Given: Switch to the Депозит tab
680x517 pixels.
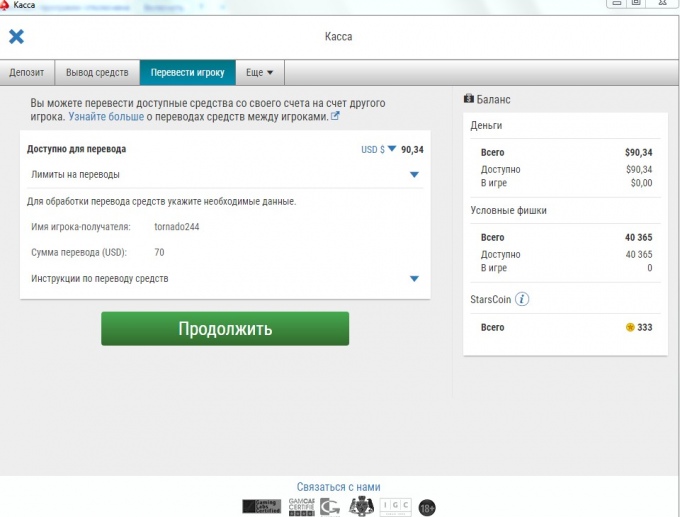Looking at the screenshot, I should pyautogui.click(x=27, y=72).
